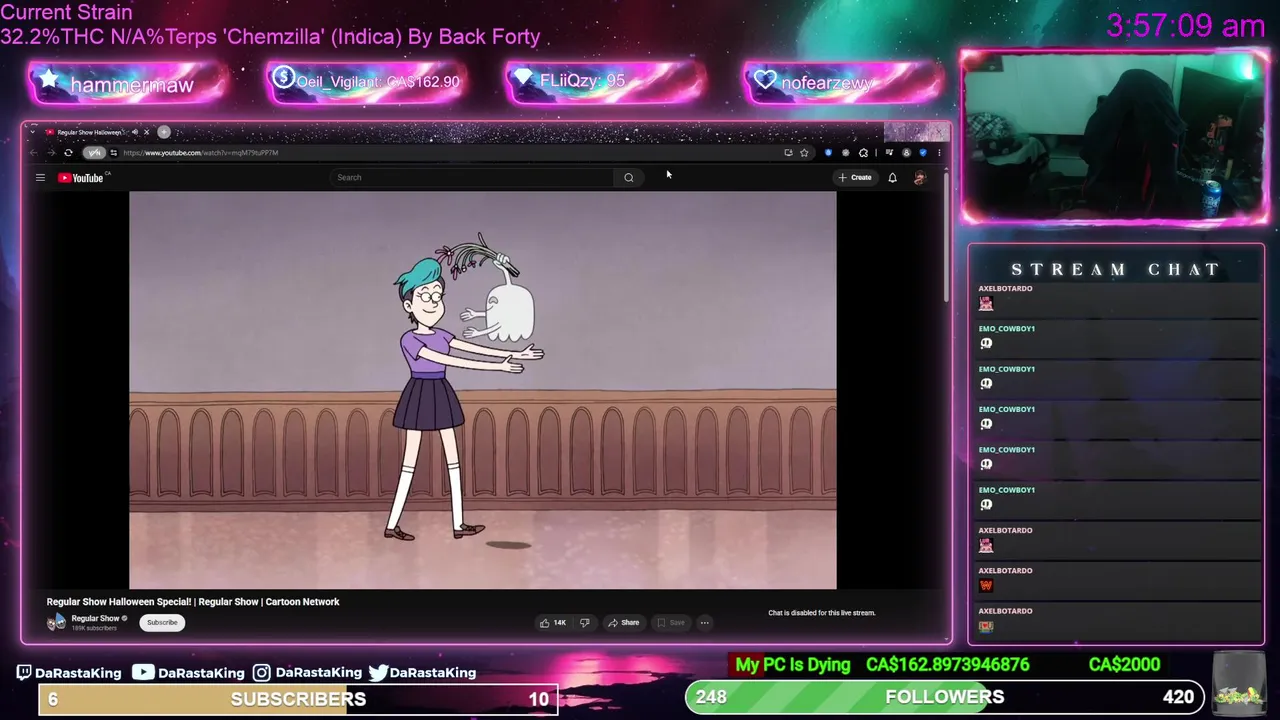Click the 3:57:09 am clock
This screenshot has width=1280, height=720.
coord(1186,26)
